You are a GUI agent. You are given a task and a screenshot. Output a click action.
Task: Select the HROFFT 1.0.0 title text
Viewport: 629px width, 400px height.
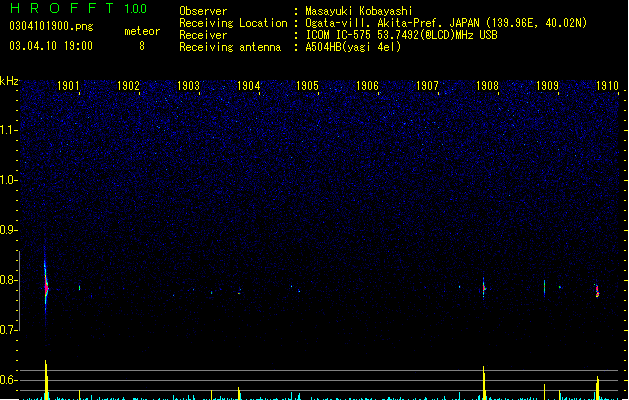point(79,8)
